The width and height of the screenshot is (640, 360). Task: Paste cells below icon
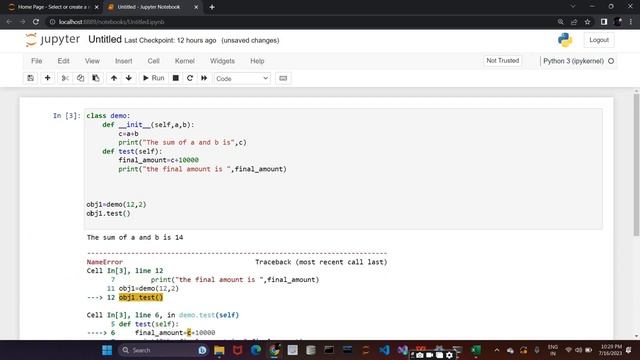(96, 78)
